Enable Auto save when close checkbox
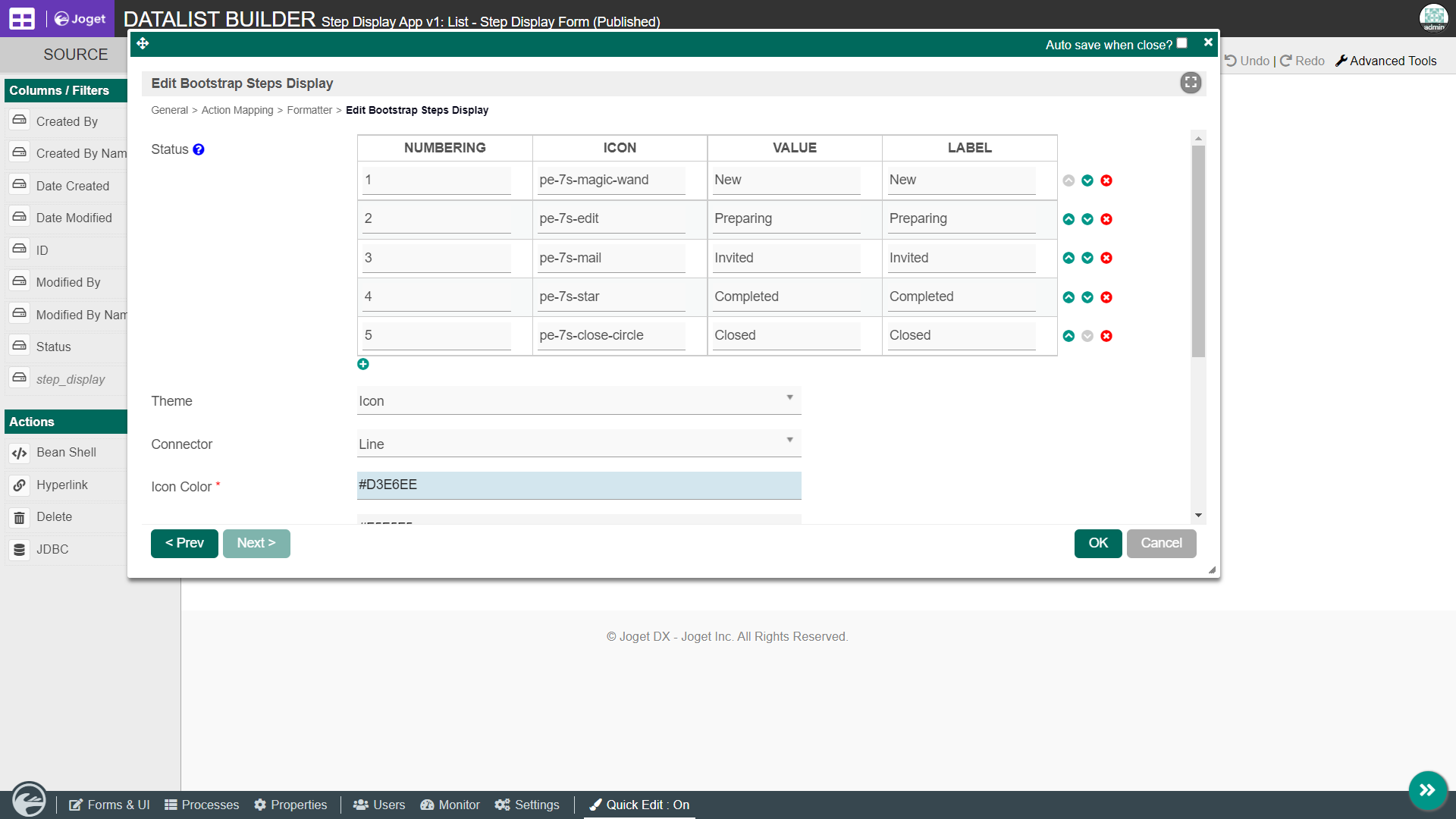This screenshot has height=819, width=1456. [1181, 43]
